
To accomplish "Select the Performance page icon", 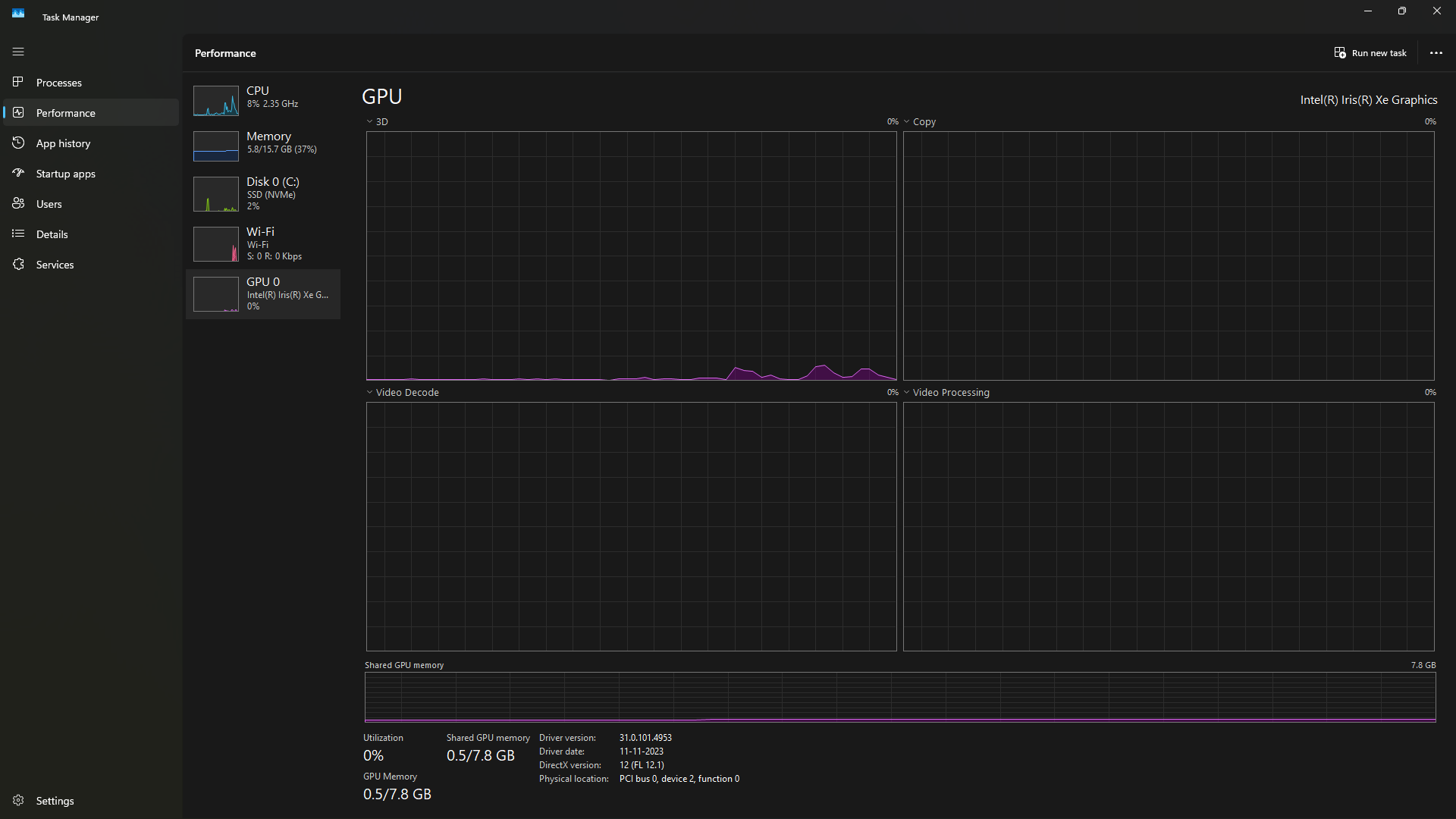I will (x=18, y=112).
